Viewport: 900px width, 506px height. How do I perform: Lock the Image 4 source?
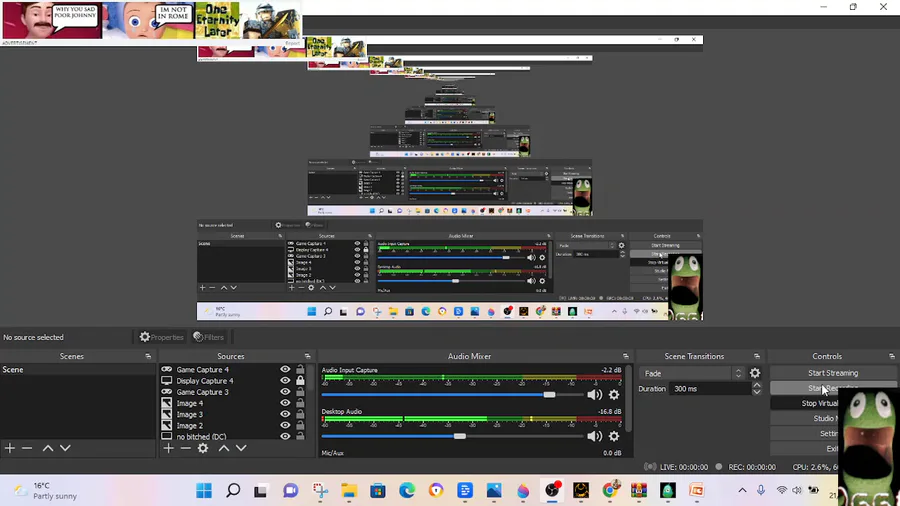pos(300,403)
